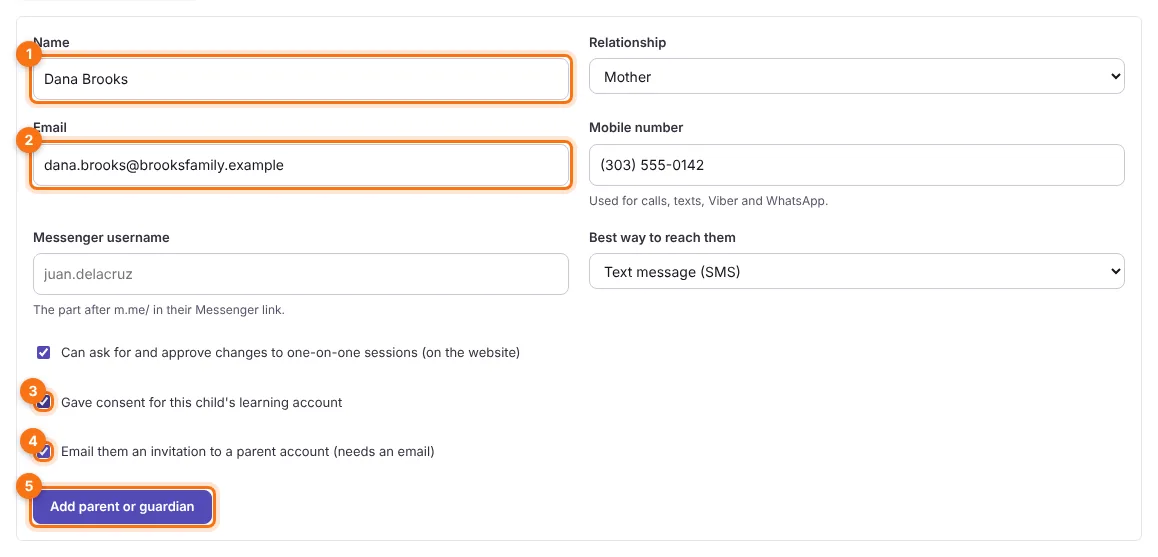Image resolution: width=1158 pixels, height=557 pixels.
Task: Click the Relationship dropdown chevron arrow
Action: point(1114,77)
